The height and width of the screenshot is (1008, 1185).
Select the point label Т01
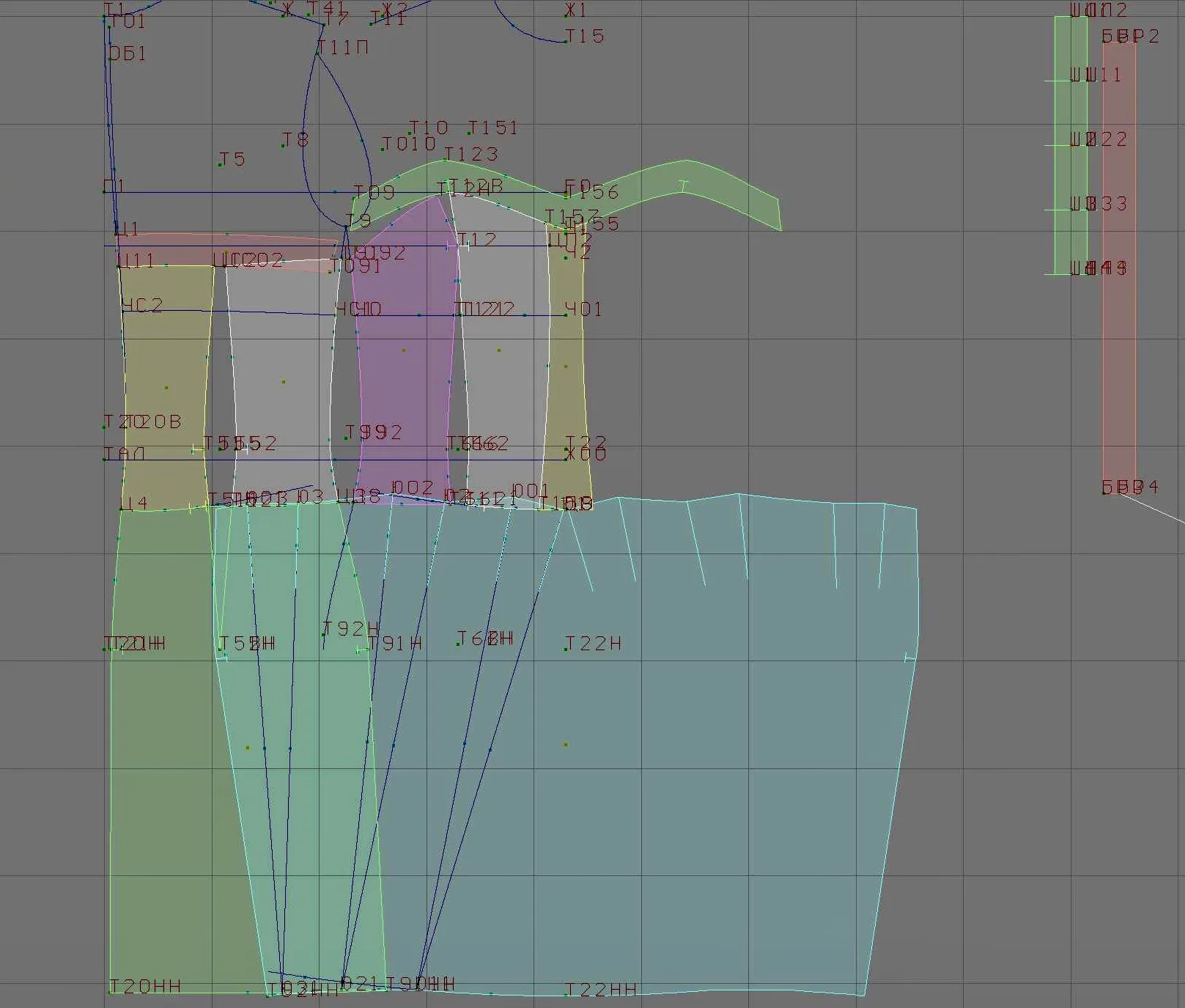click(x=128, y=21)
